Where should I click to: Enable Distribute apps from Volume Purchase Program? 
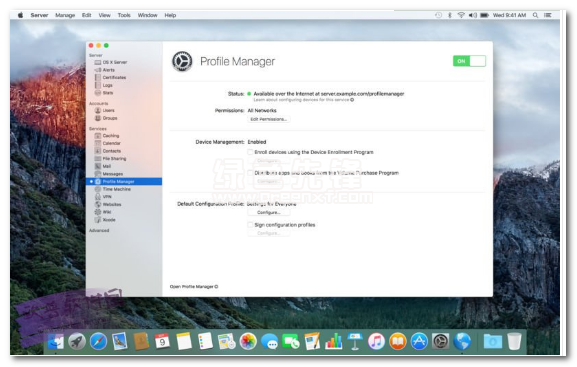click(250, 173)
